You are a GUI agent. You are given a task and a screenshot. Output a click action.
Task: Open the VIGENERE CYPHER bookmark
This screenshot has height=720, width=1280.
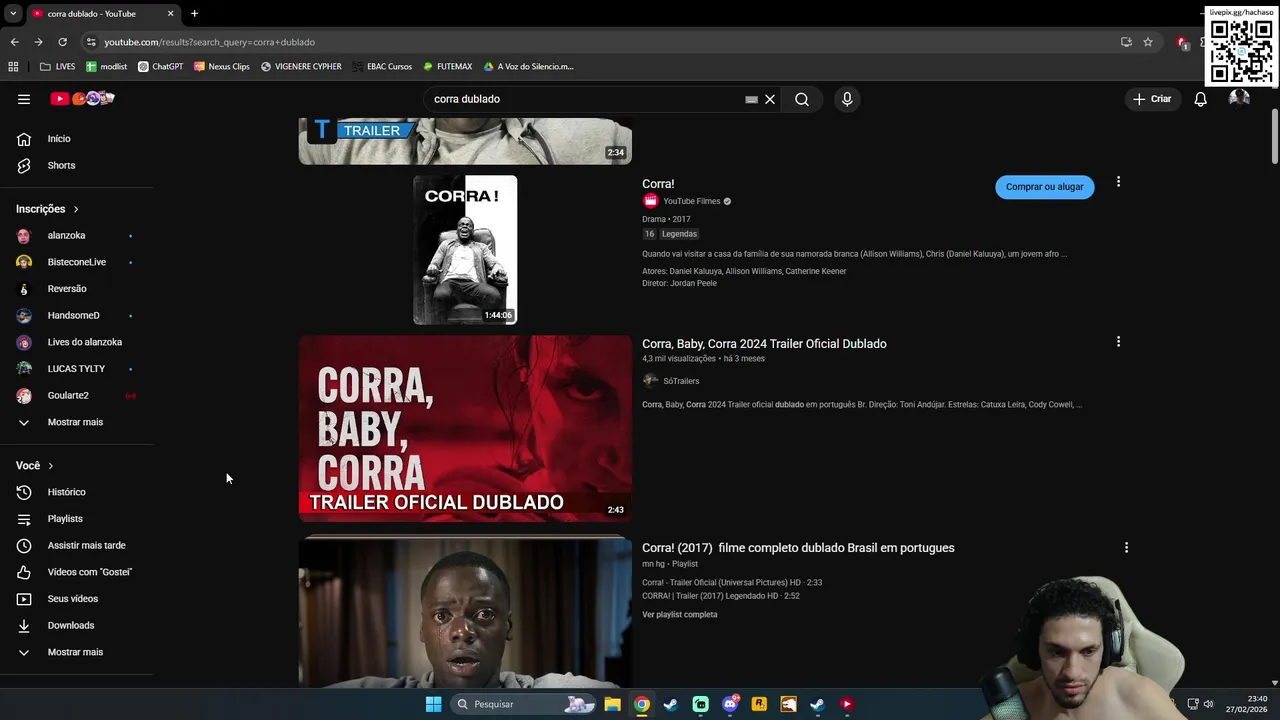(301, 66)
